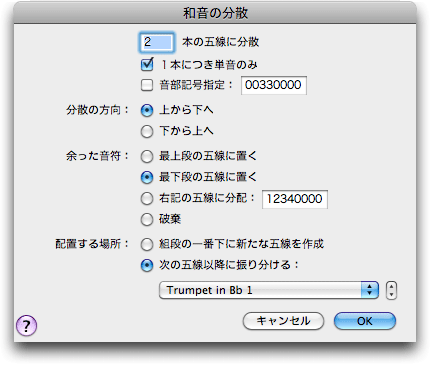Select the '上から下へ' direction radio button
This screenshot has width=430, height=365.
147,110
